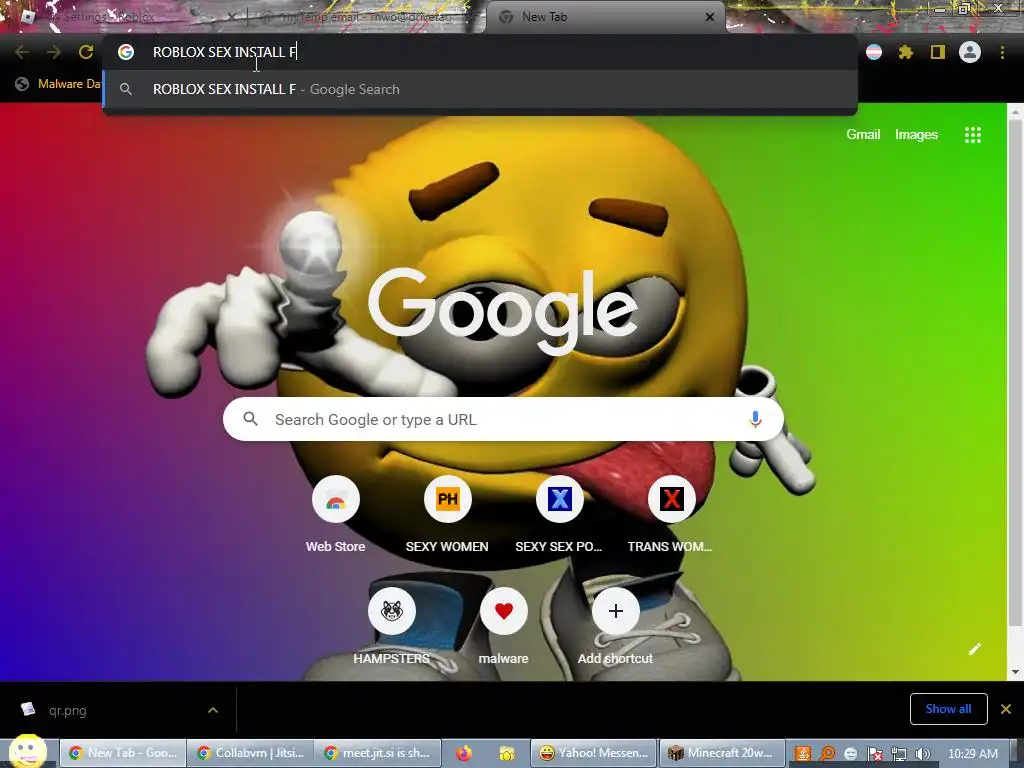
Task: Expand the qr.png download options chevron
Action: 213,710
